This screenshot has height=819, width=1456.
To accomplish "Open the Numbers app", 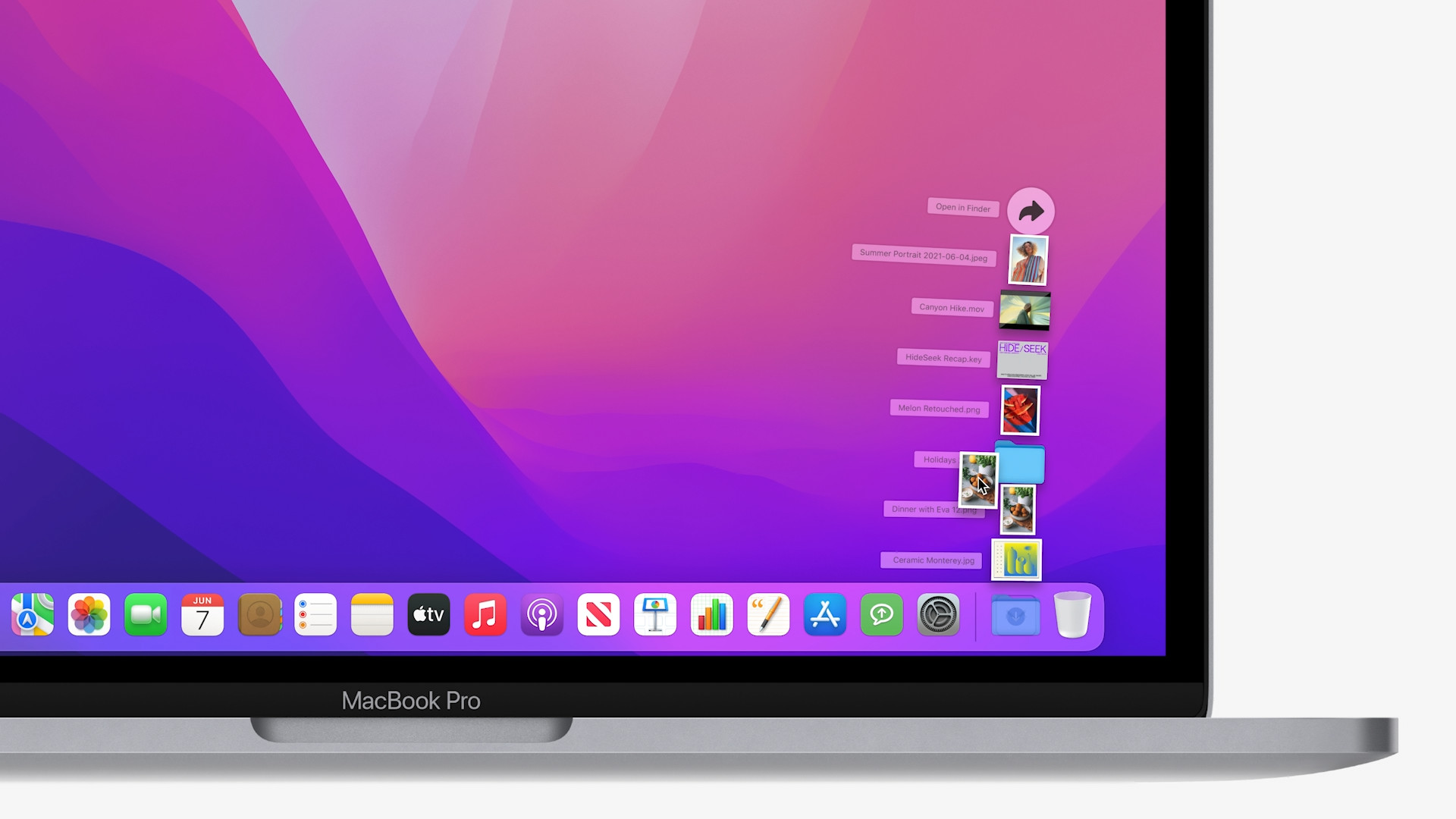I will pos(711,615).
